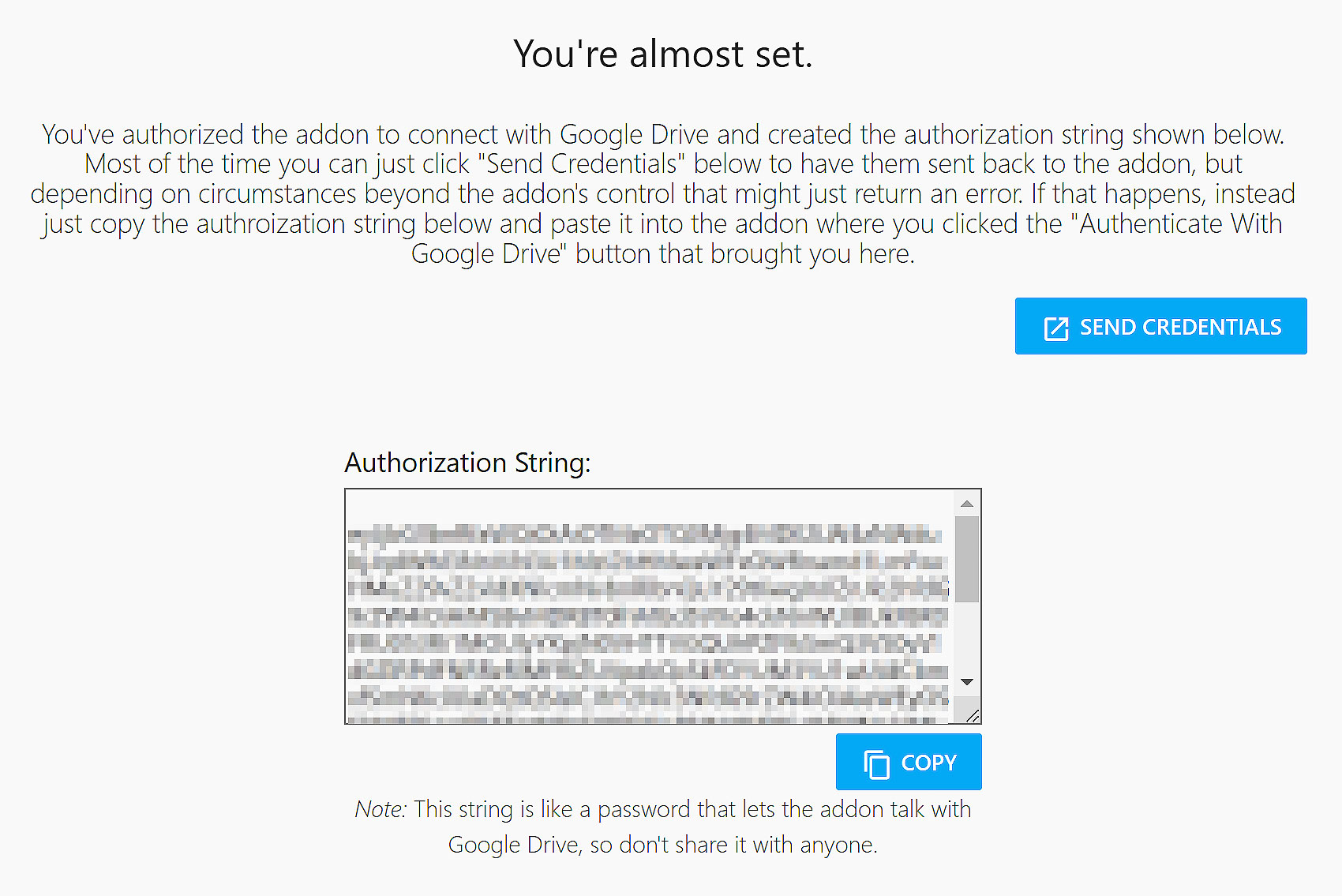
Task: Click the scrollbar thumb in the authorization box
Action: point(966,559)
